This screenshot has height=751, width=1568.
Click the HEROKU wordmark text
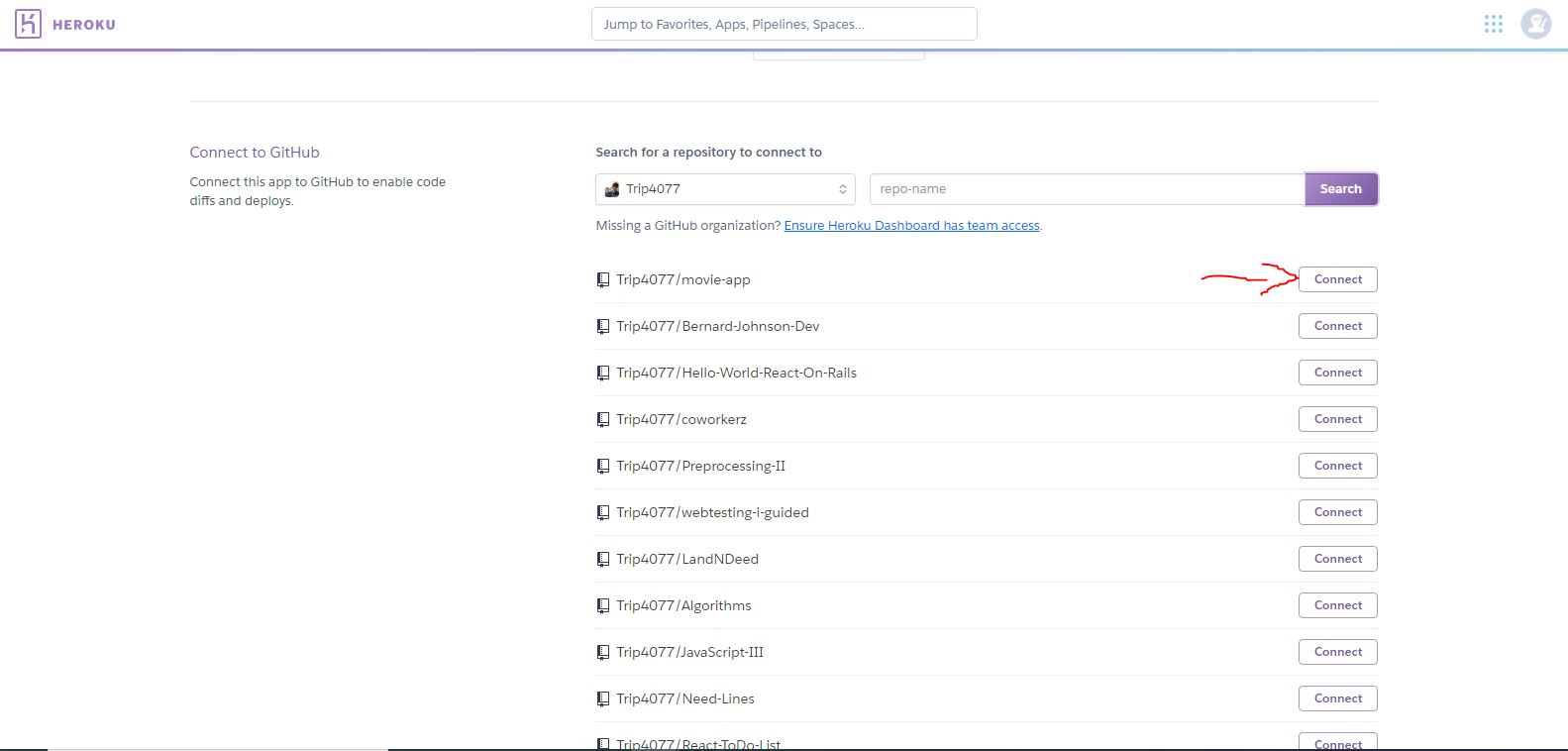(83, 25)
